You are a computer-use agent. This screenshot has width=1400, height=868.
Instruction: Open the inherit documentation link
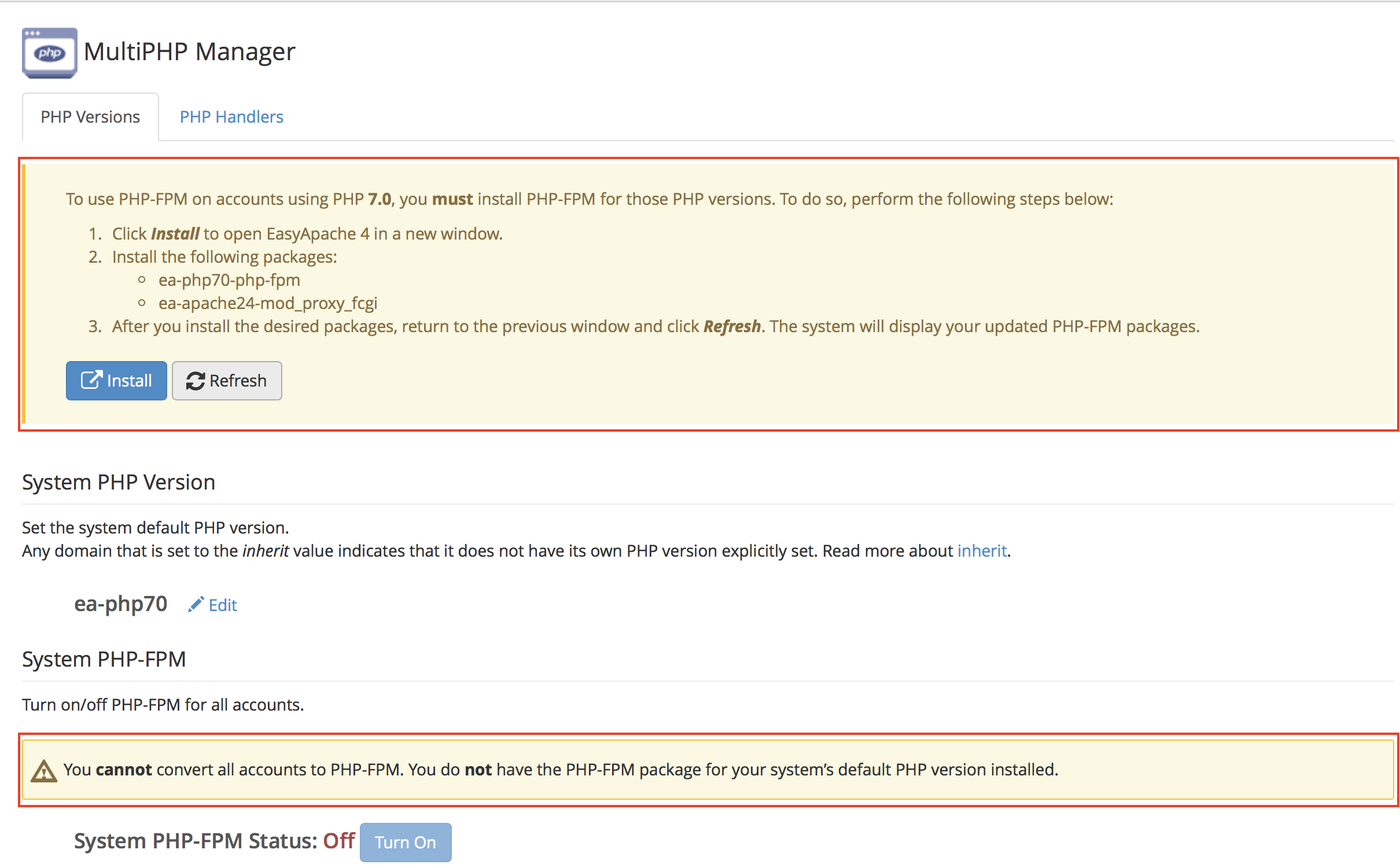981,550
